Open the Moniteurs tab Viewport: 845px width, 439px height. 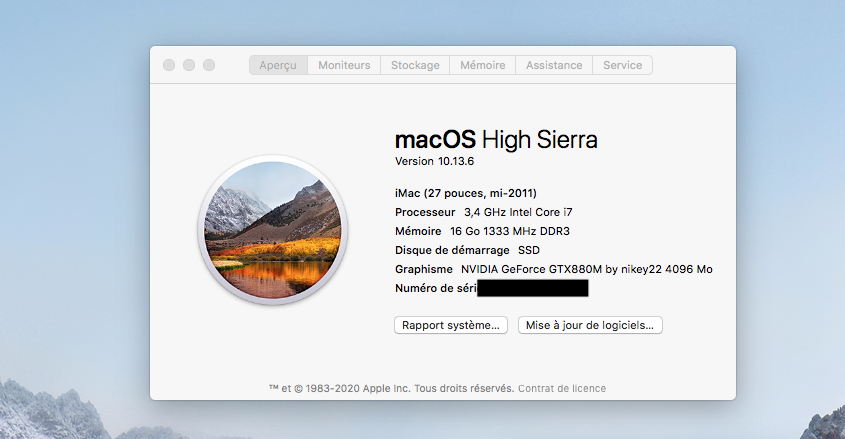click(x=344, y=65)
